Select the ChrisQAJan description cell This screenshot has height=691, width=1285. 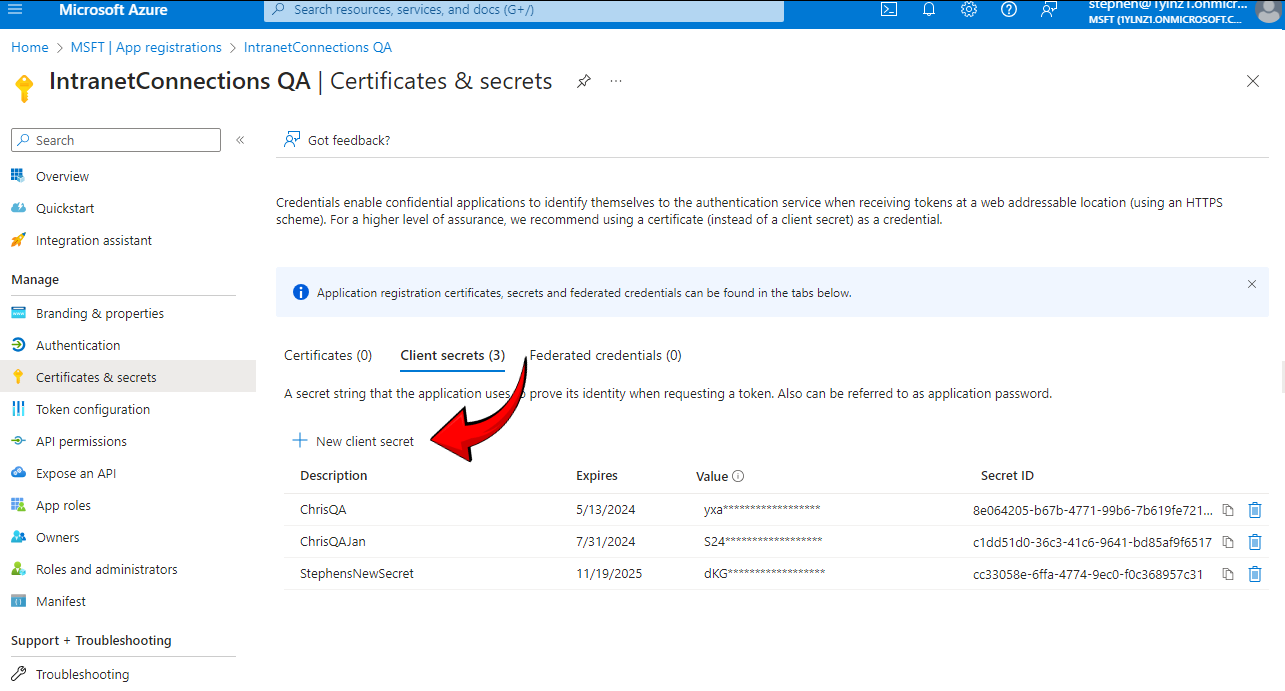[x=333, y=542]
